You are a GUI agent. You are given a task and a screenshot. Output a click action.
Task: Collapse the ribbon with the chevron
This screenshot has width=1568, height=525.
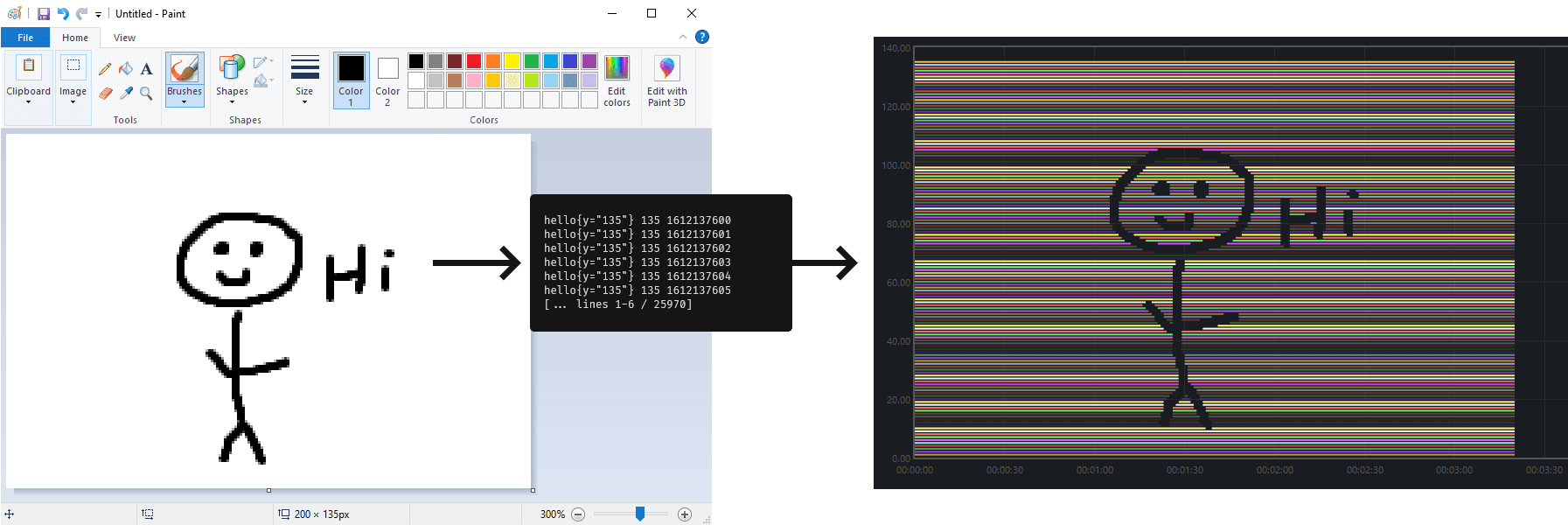tap(683, 37)
